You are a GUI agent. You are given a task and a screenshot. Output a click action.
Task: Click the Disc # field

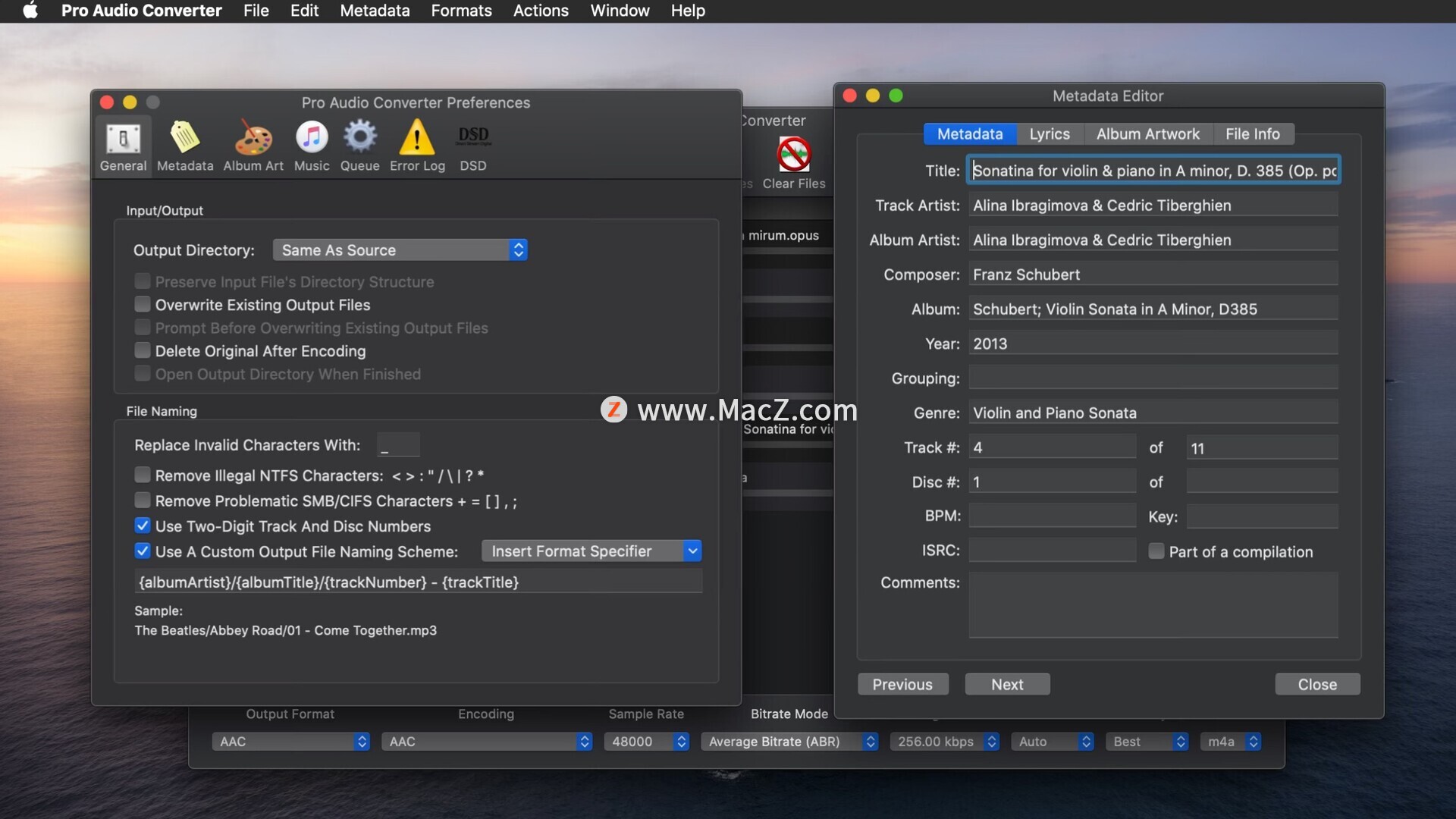click(1053, 482)
